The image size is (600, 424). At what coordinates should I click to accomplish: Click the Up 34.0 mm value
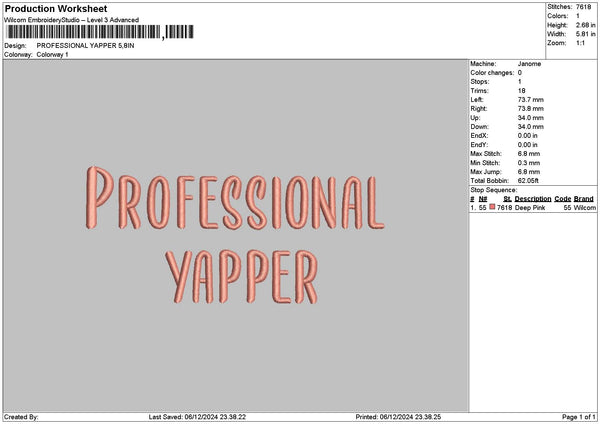(530, 118)
